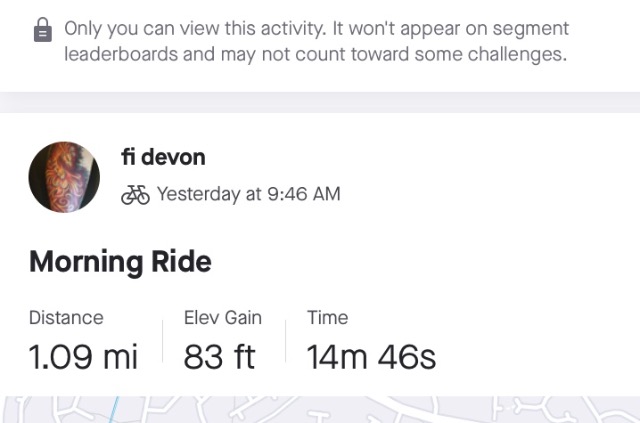
Task: Click the 'leaderboards and may not count' text line
Action: [316, 54]
